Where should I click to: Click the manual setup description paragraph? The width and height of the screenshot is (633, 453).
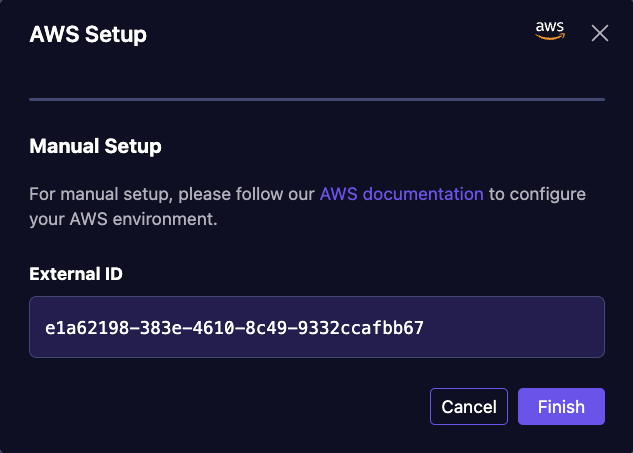[x=307, y=206]
